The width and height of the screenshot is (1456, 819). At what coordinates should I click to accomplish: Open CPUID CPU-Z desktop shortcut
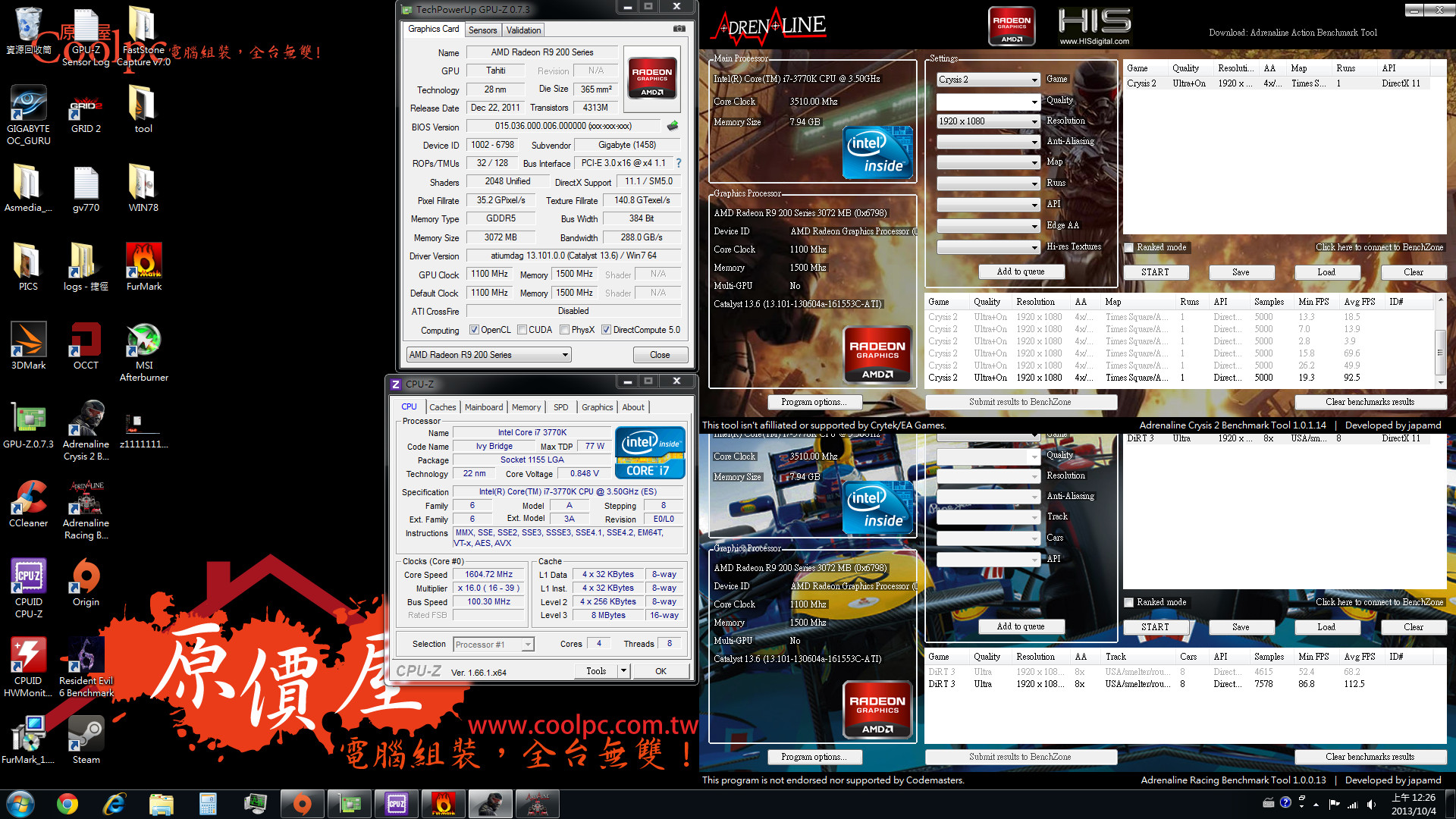29,588
